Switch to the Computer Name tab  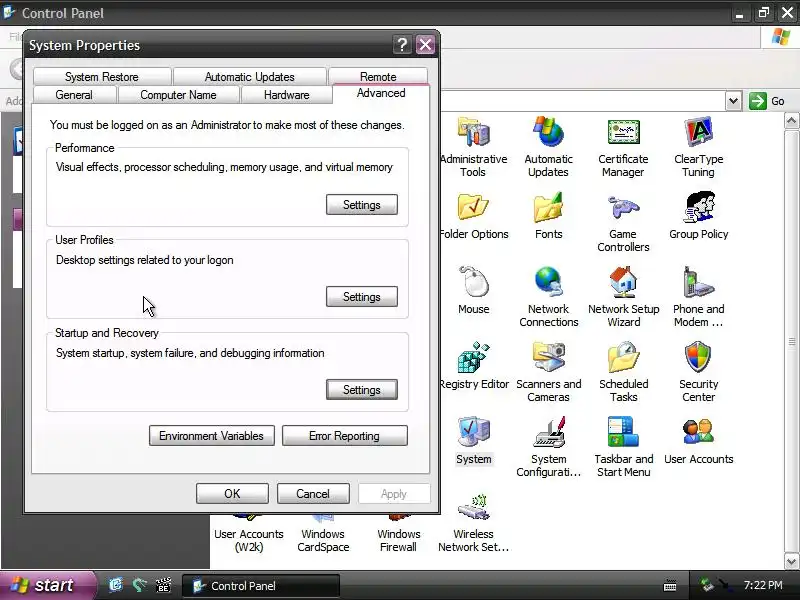click(x=178, y=95)
